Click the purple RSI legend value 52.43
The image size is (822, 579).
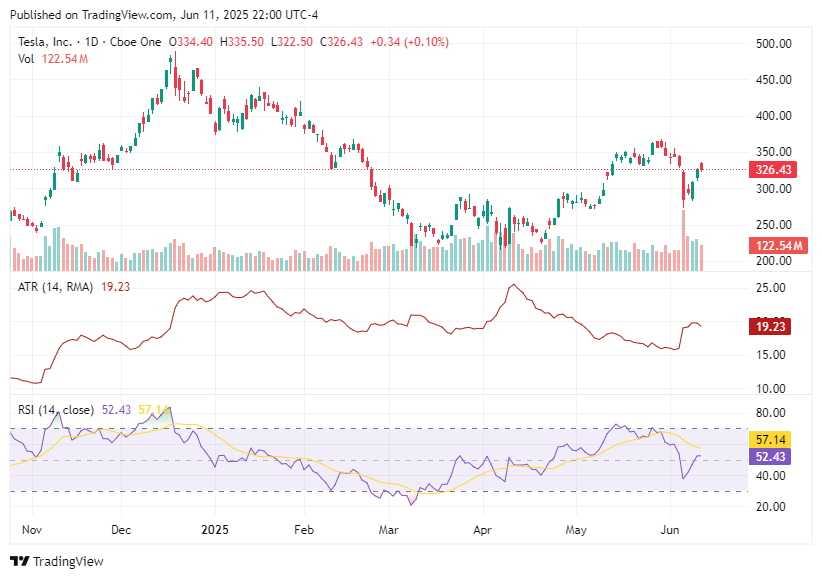pyautogui.click(x=116, y=410)
